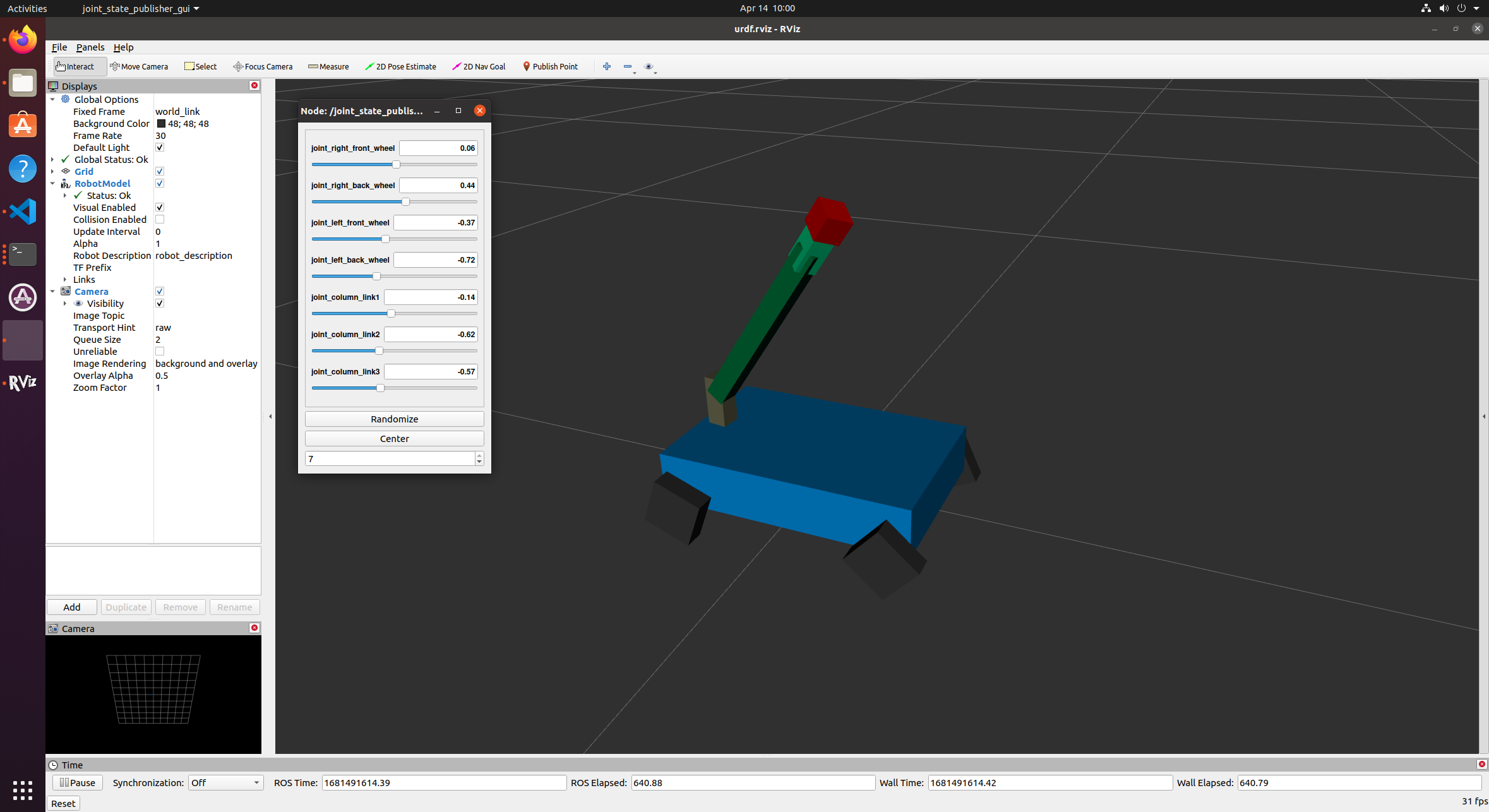The height and width of the screenshot is (812, 1489).
Task: Select the Publish Point tool
Action: (550, 66)
